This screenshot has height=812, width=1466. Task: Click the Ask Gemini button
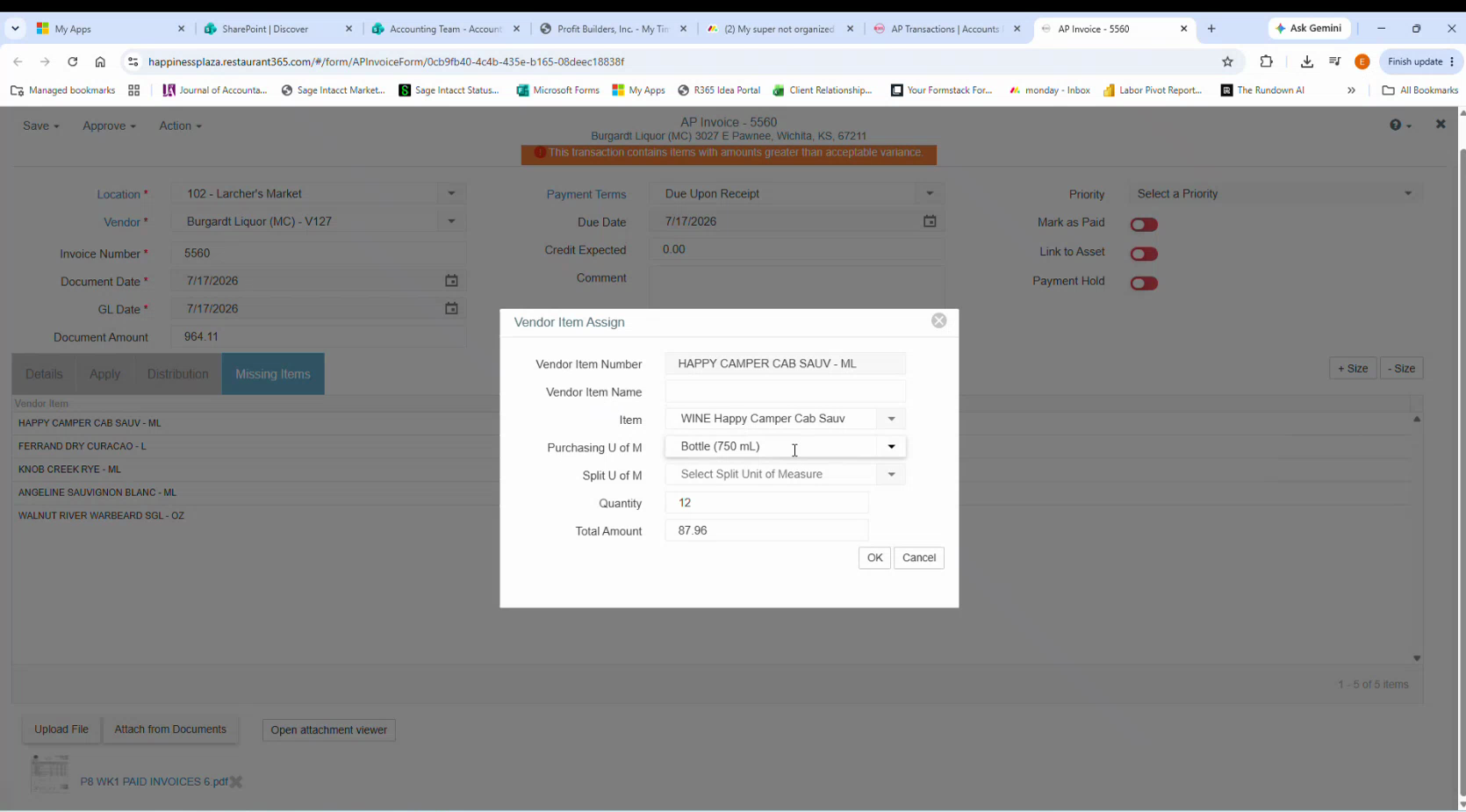click(1309, 28)
